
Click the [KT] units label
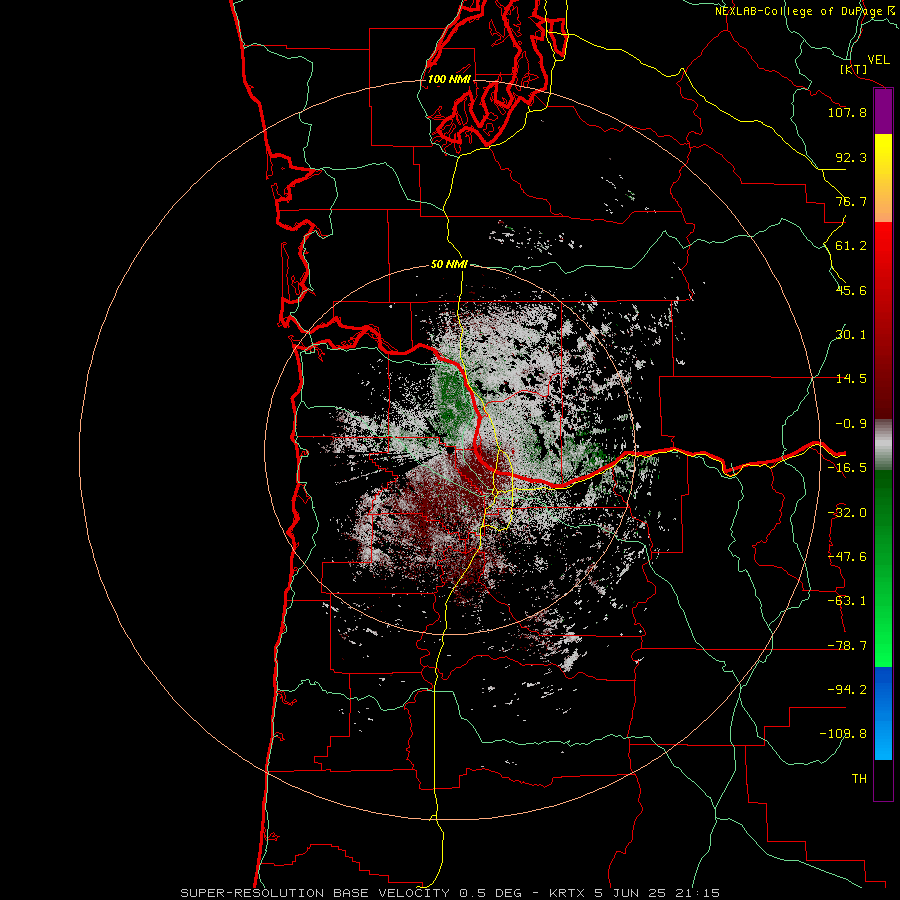click(x=854, y=69)
